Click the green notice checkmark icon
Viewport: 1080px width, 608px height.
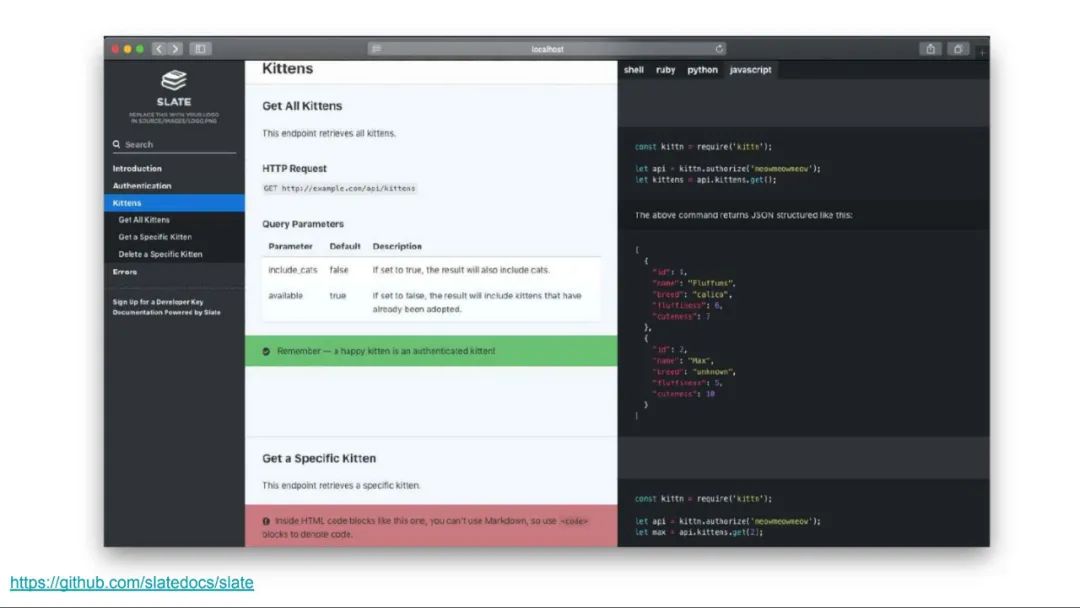pos(266,351)
